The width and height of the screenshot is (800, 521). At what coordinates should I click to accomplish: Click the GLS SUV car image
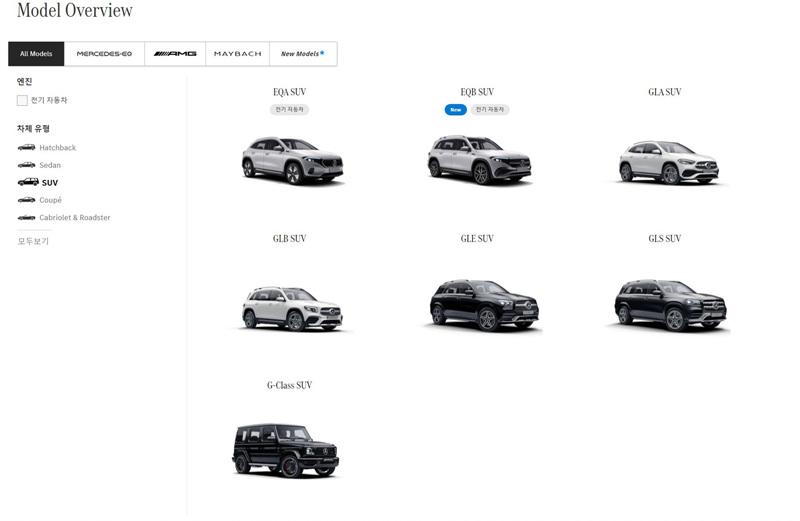[670, 305]
